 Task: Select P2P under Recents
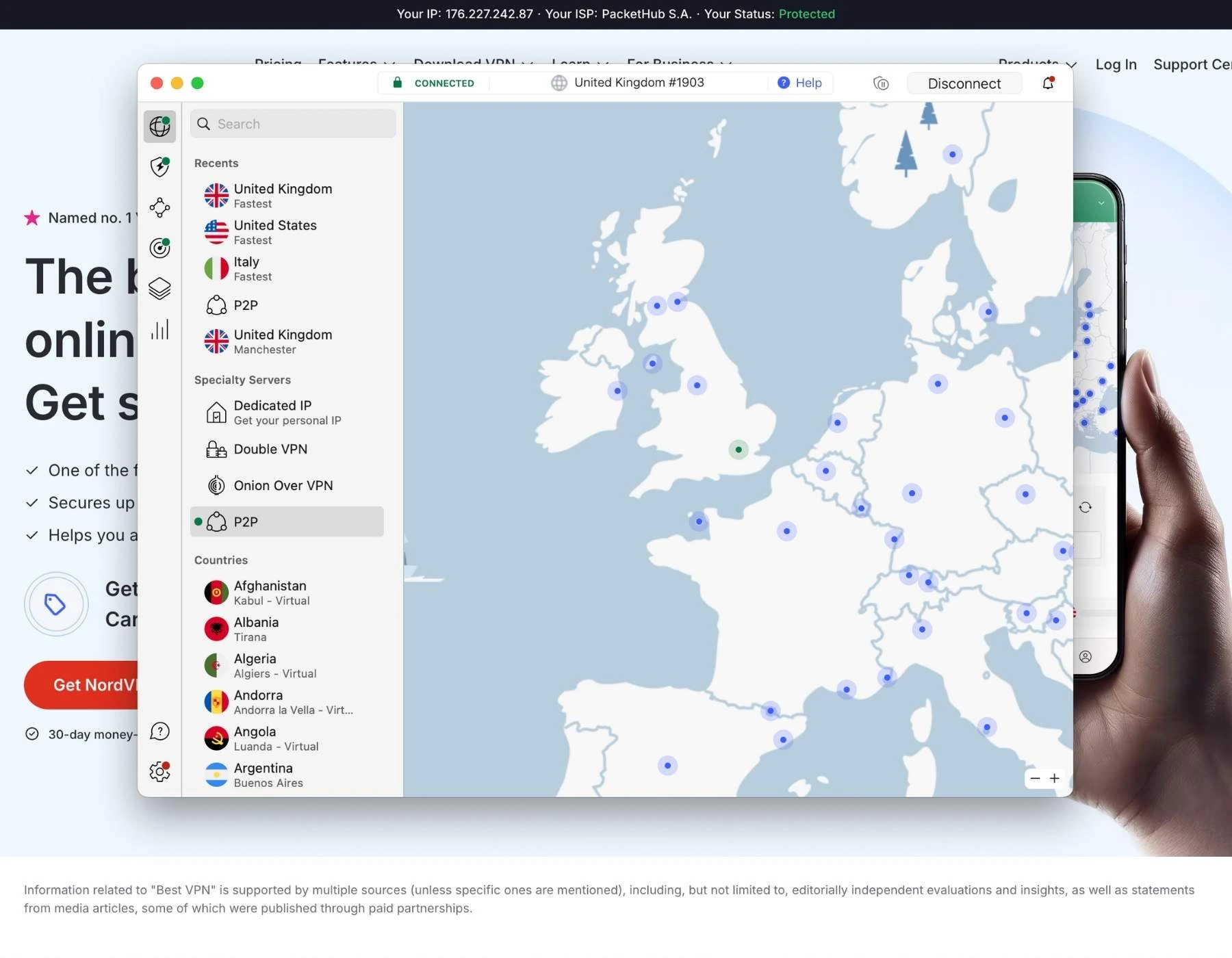pyautogui.click(x=287, y=305)
